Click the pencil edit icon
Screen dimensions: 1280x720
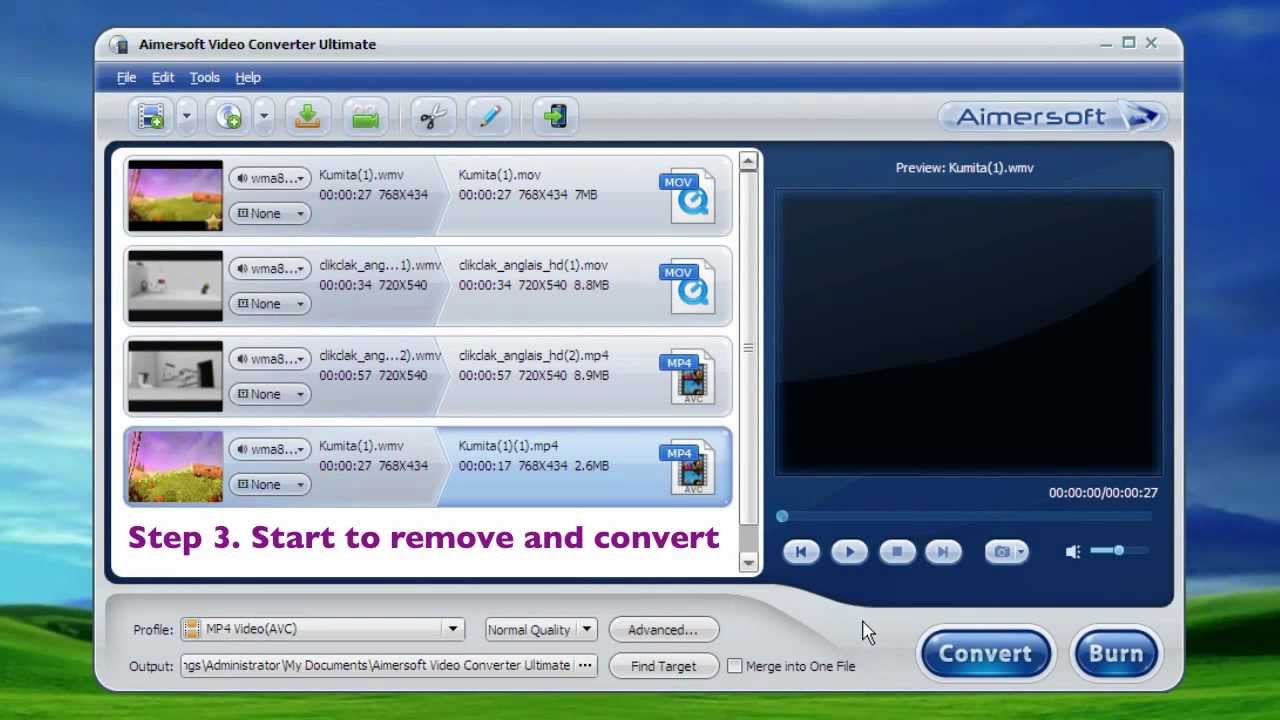489,116
